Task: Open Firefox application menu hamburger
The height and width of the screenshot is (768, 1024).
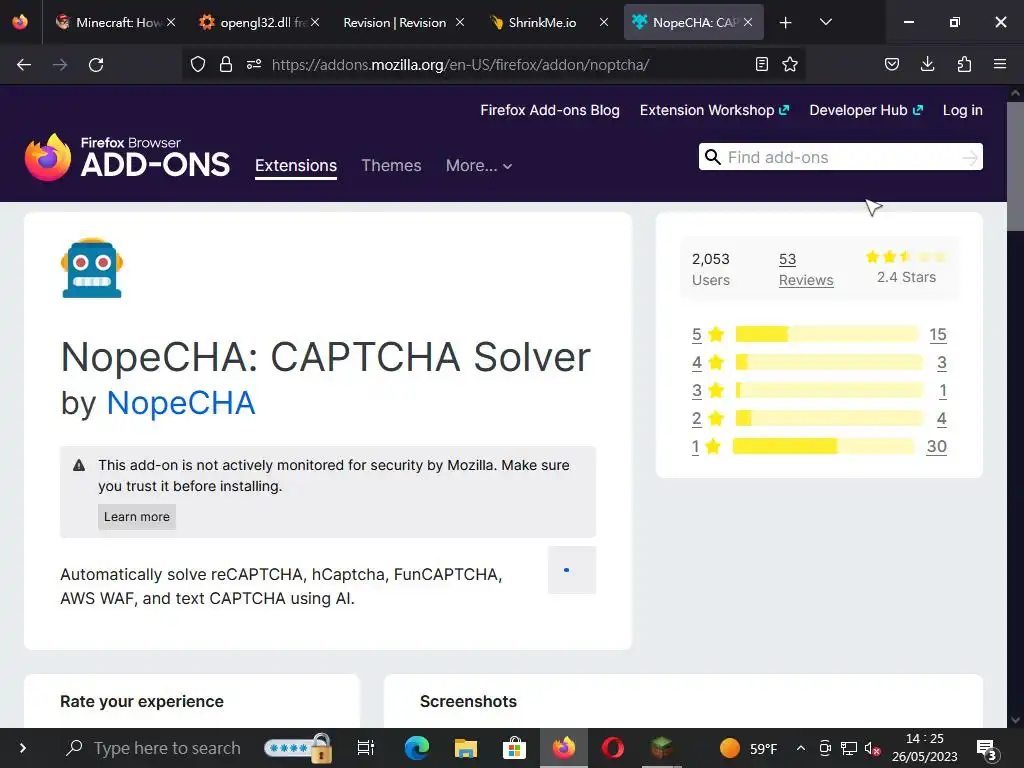Action: click(1000, 64)
